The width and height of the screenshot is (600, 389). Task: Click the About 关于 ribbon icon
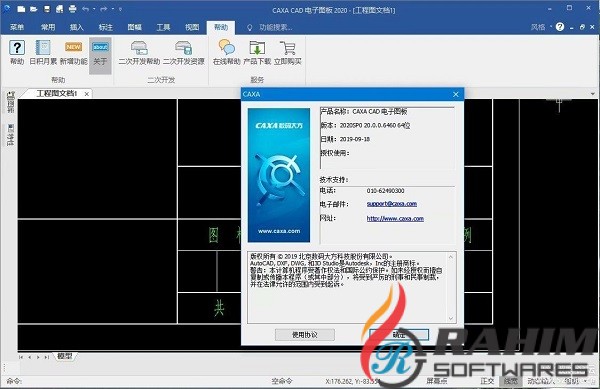pyautogui.click(x=100, y=48)
